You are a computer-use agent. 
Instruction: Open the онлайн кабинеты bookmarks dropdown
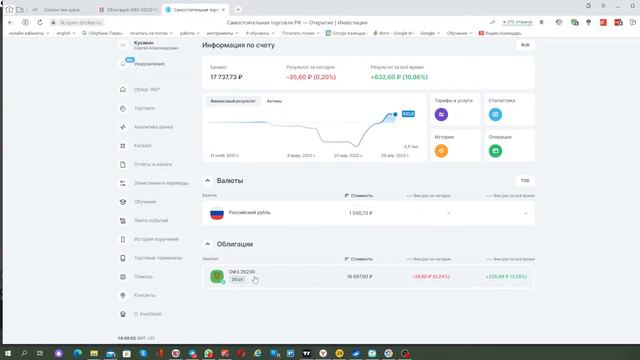(29, 33)
